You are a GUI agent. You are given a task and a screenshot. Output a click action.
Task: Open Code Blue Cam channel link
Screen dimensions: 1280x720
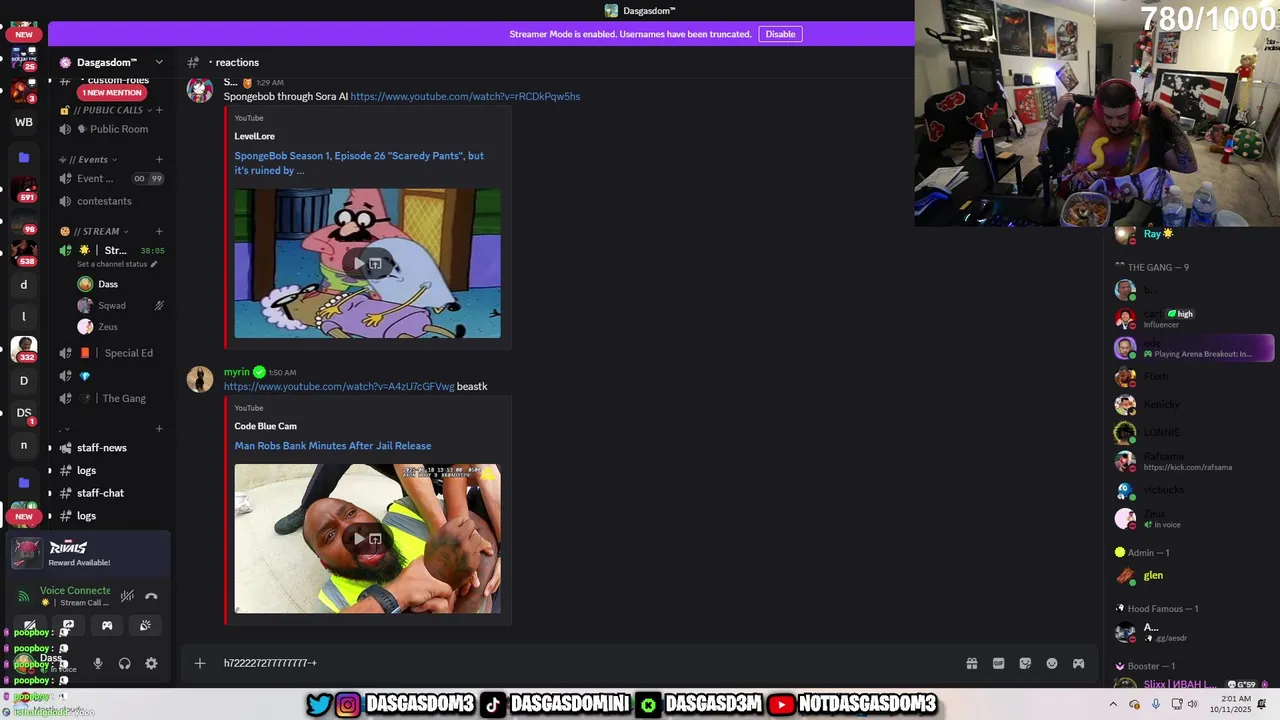tap(266, 426)
